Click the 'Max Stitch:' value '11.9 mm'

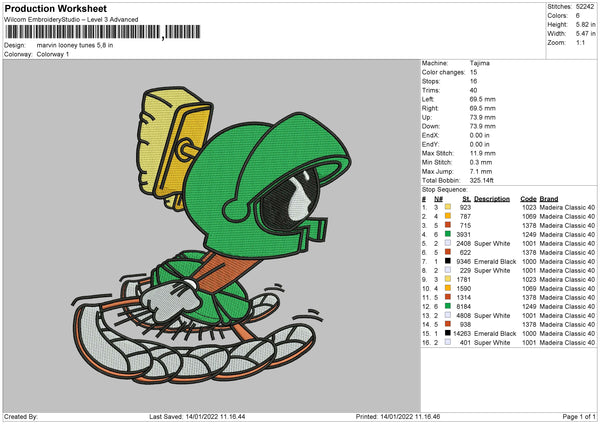point(483,153)
